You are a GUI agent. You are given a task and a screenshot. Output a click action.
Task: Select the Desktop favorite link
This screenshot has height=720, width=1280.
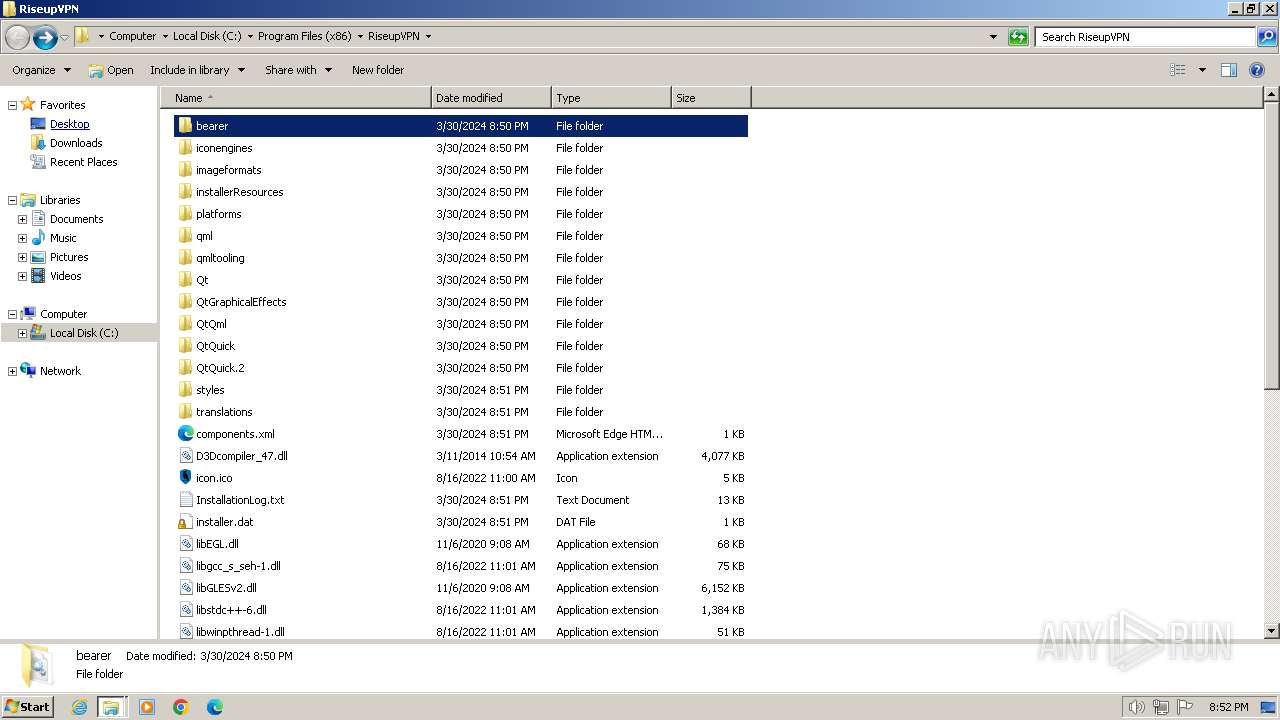pyautogui.click(x=70, y=124)
